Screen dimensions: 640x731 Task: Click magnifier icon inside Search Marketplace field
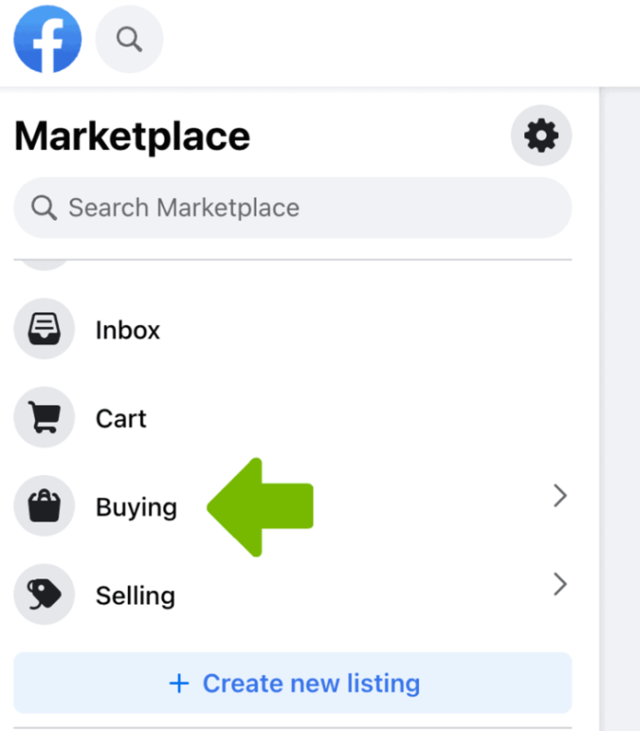(x=44, y=208)
